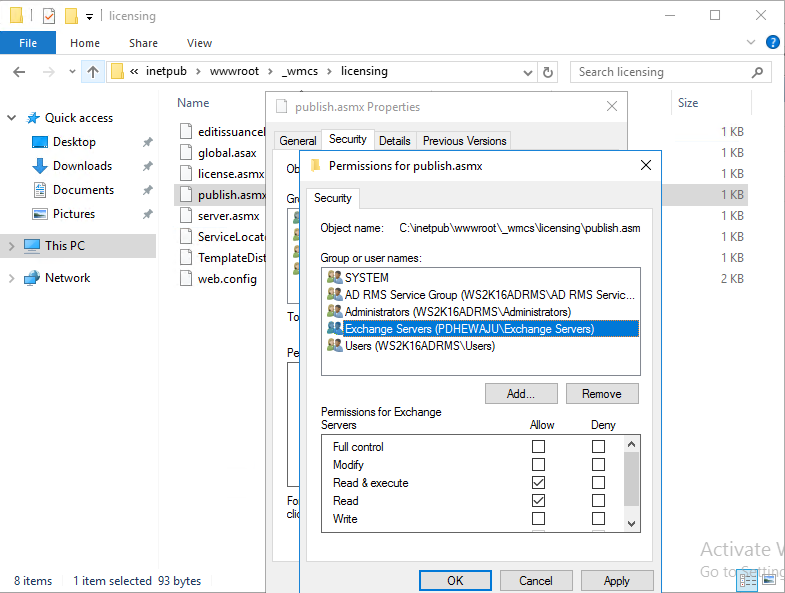Switch to large icons view layout

coord(769,581)
